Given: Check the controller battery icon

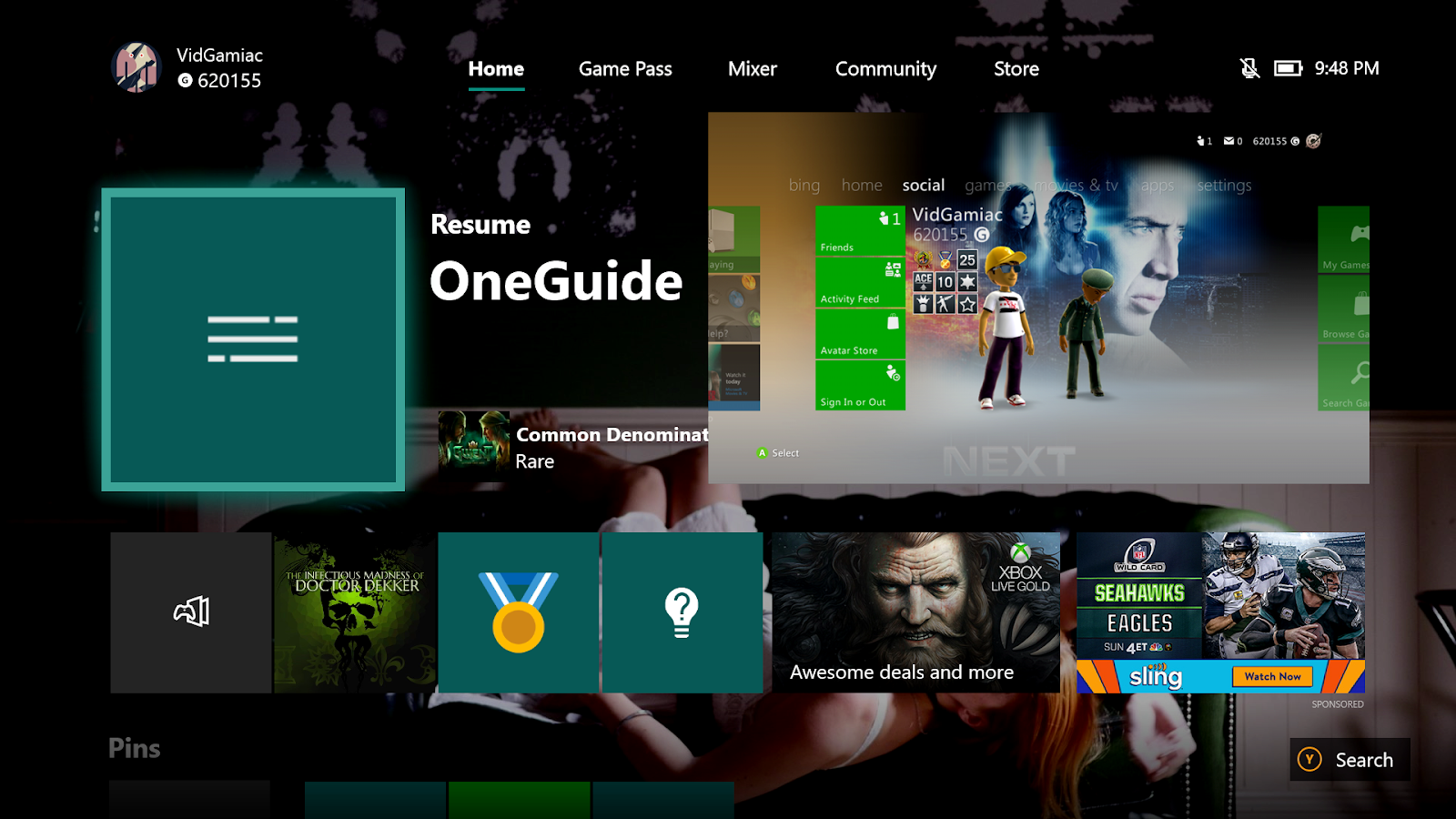Looking at the screenshot, I should coord(1289,68).
